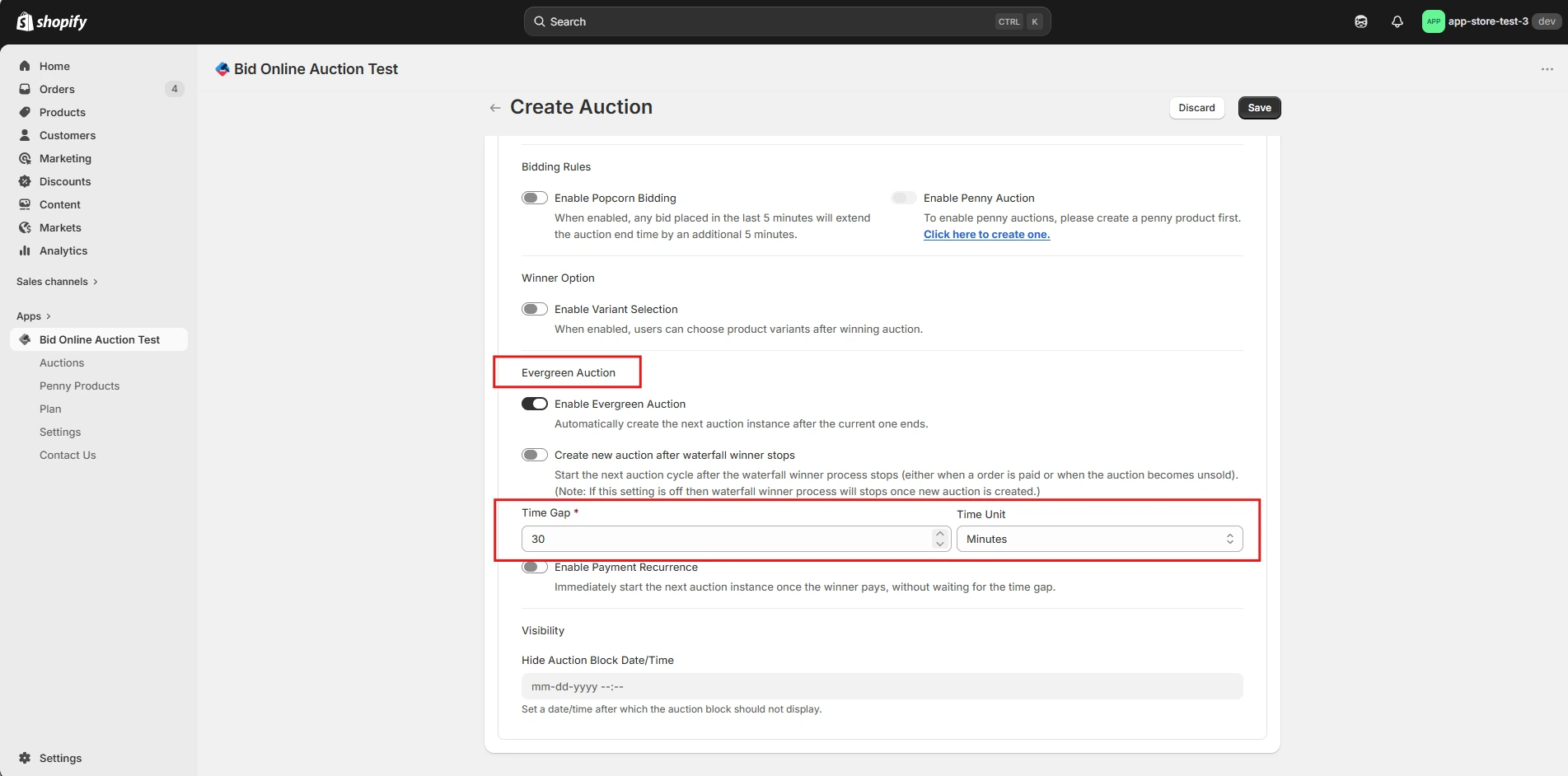Open the app-store-test-3 account menu
This screenshot has width=1568, height=776.
coord(1491,21)
